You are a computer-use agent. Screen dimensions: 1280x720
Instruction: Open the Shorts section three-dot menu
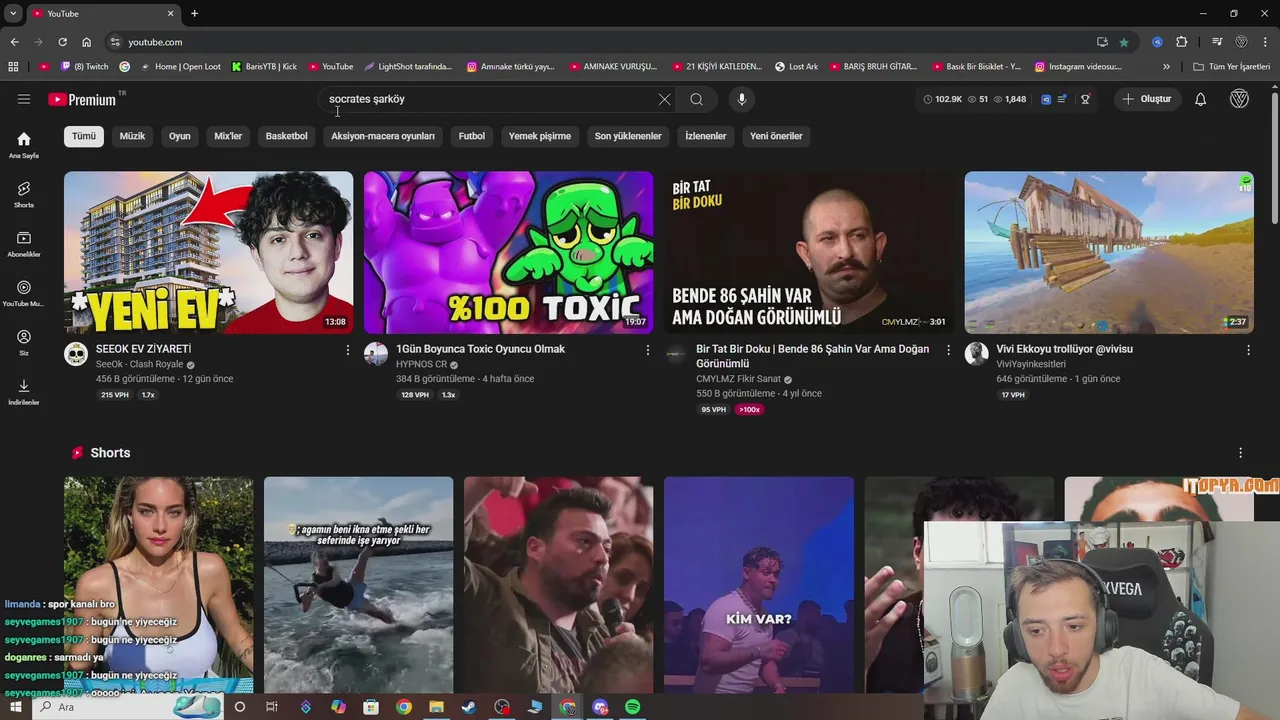[x=1240, y=453]
